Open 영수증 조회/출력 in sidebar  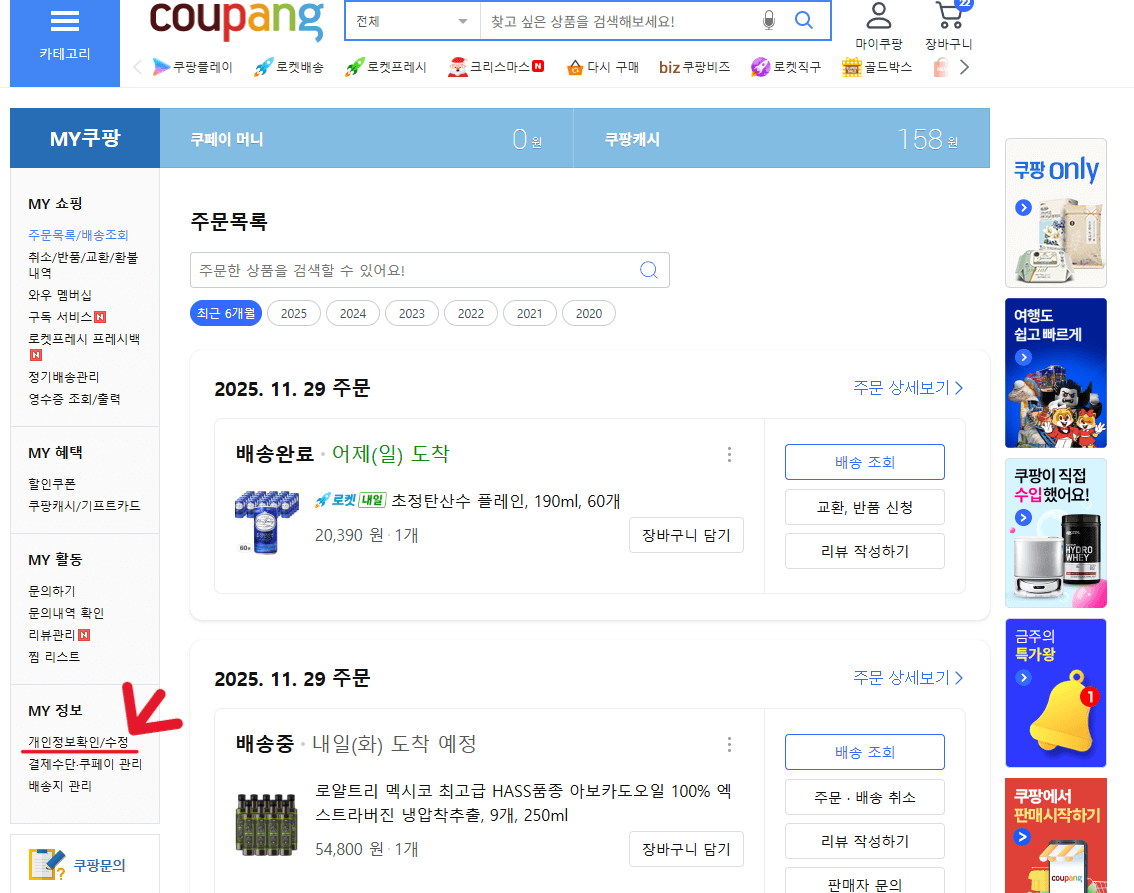(74, 398)
